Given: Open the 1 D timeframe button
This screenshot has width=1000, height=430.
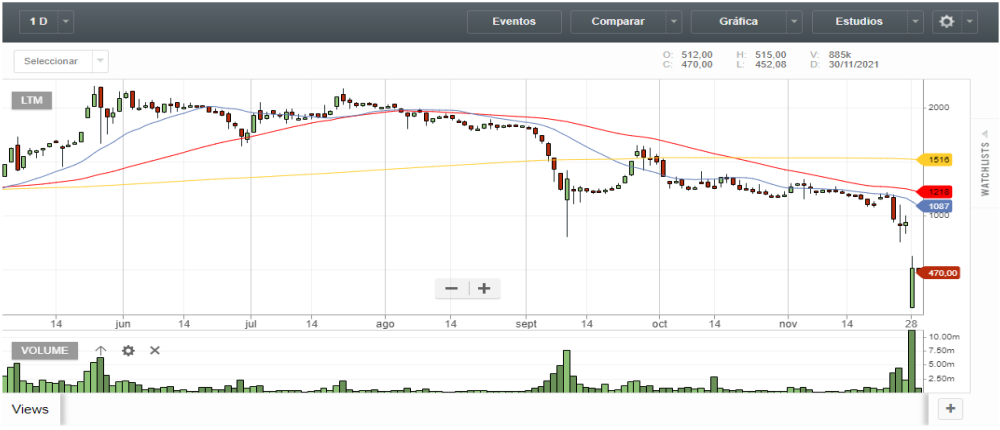Looking at the screenshot, I should click(x=38, y=22).
